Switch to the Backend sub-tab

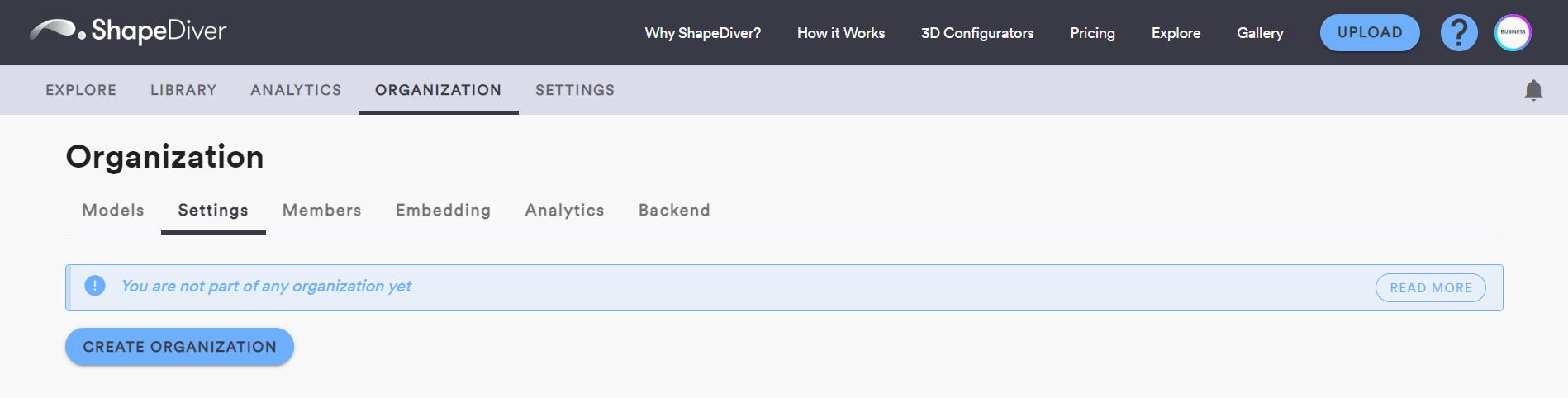click(673, 211)
